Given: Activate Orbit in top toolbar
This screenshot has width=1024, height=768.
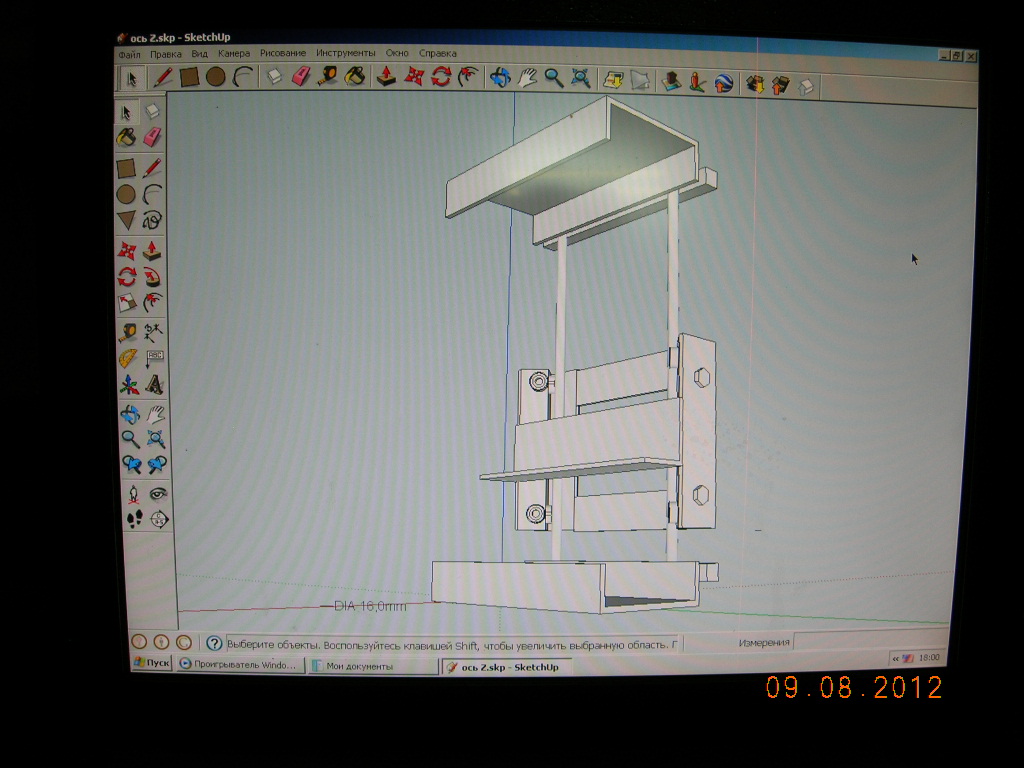Looking at the screenshot, I should [x=500, y=78].
